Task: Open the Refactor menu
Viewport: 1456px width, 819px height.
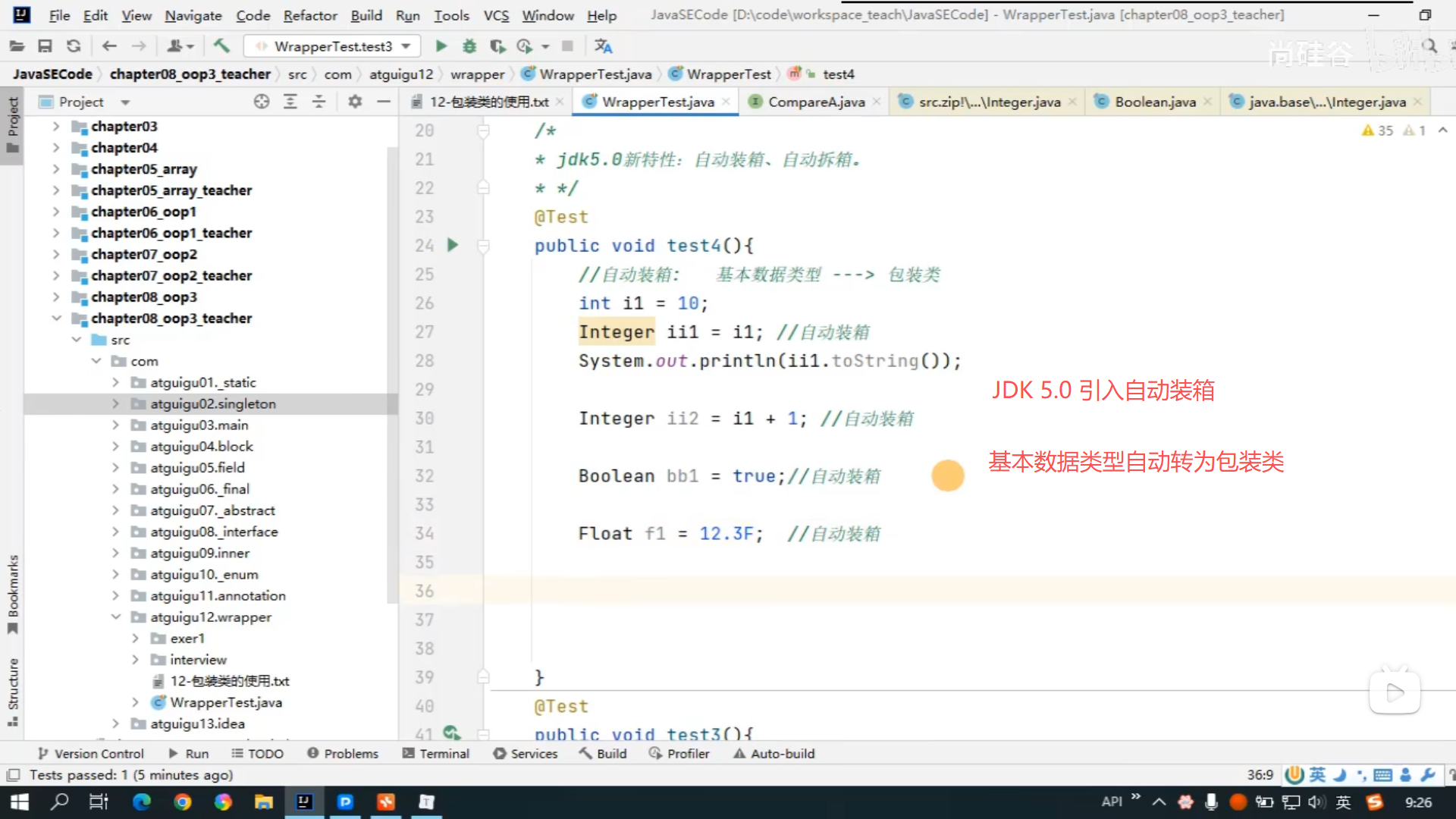Action: click(x=309, y=15)
